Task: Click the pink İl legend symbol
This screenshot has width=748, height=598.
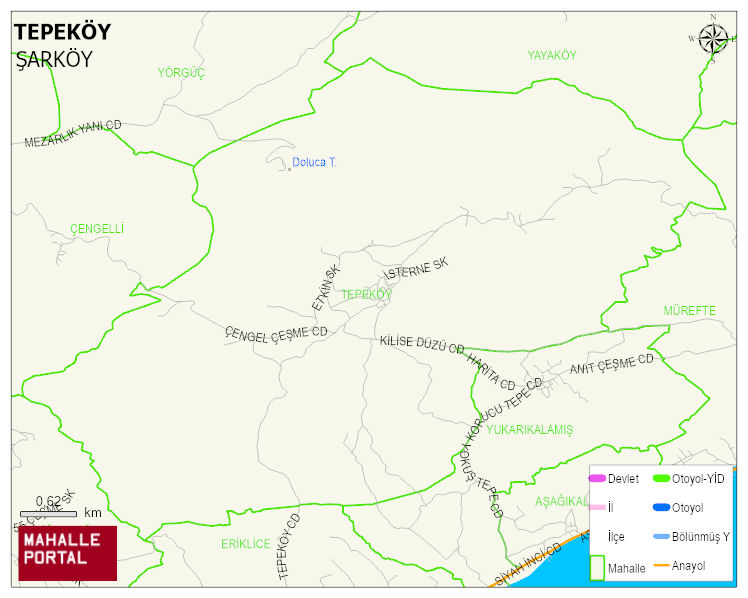Action: coord(597,507)
